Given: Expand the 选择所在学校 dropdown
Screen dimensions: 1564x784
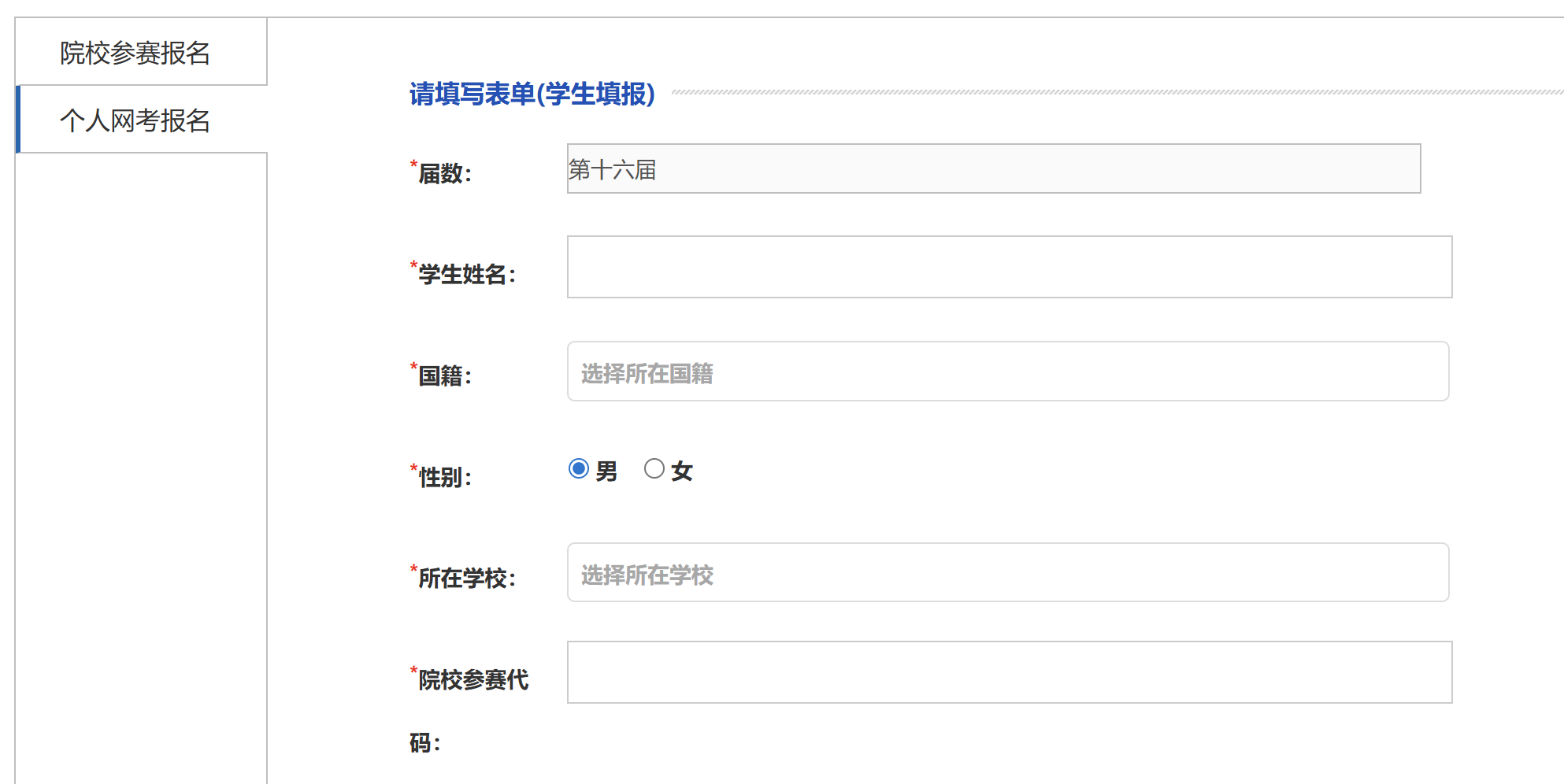Looking at the screenshot, I should point(1007,573).
